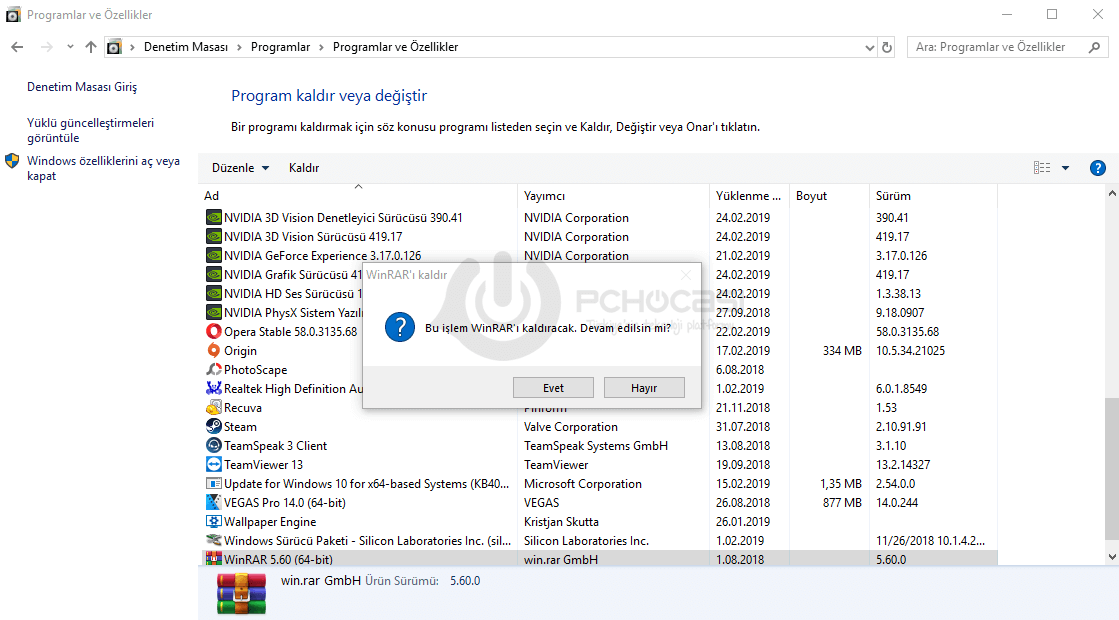Click the PhotoScape icon
1119x620 pixels.
pos(213,370)
